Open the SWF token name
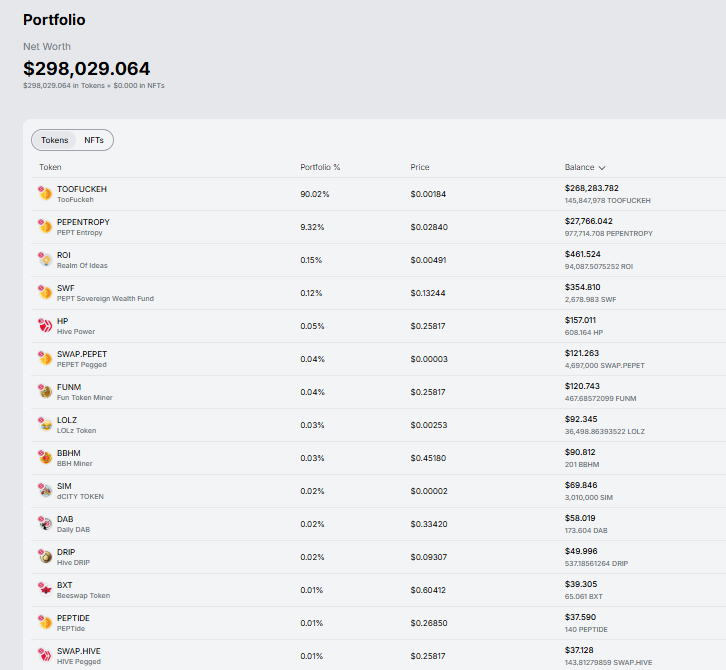The width and height of the screenshot is (726, 670). 65,288
